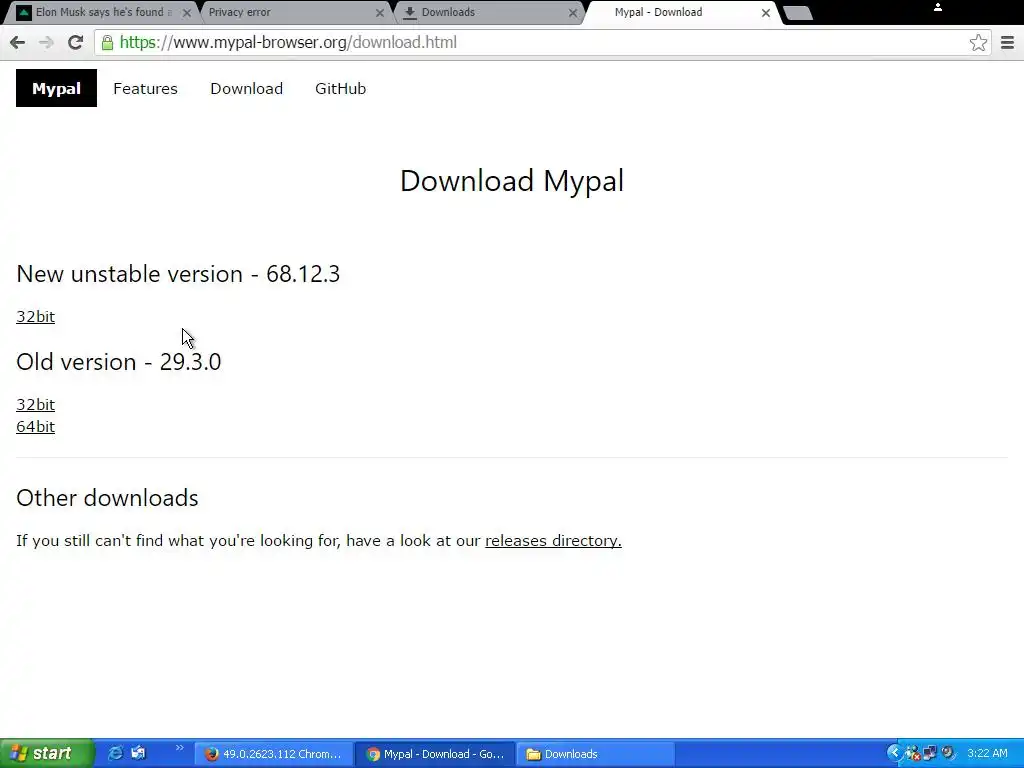Click the Show Desktop quick launch icon
The image size is (1024, 768).
point(138,753)
